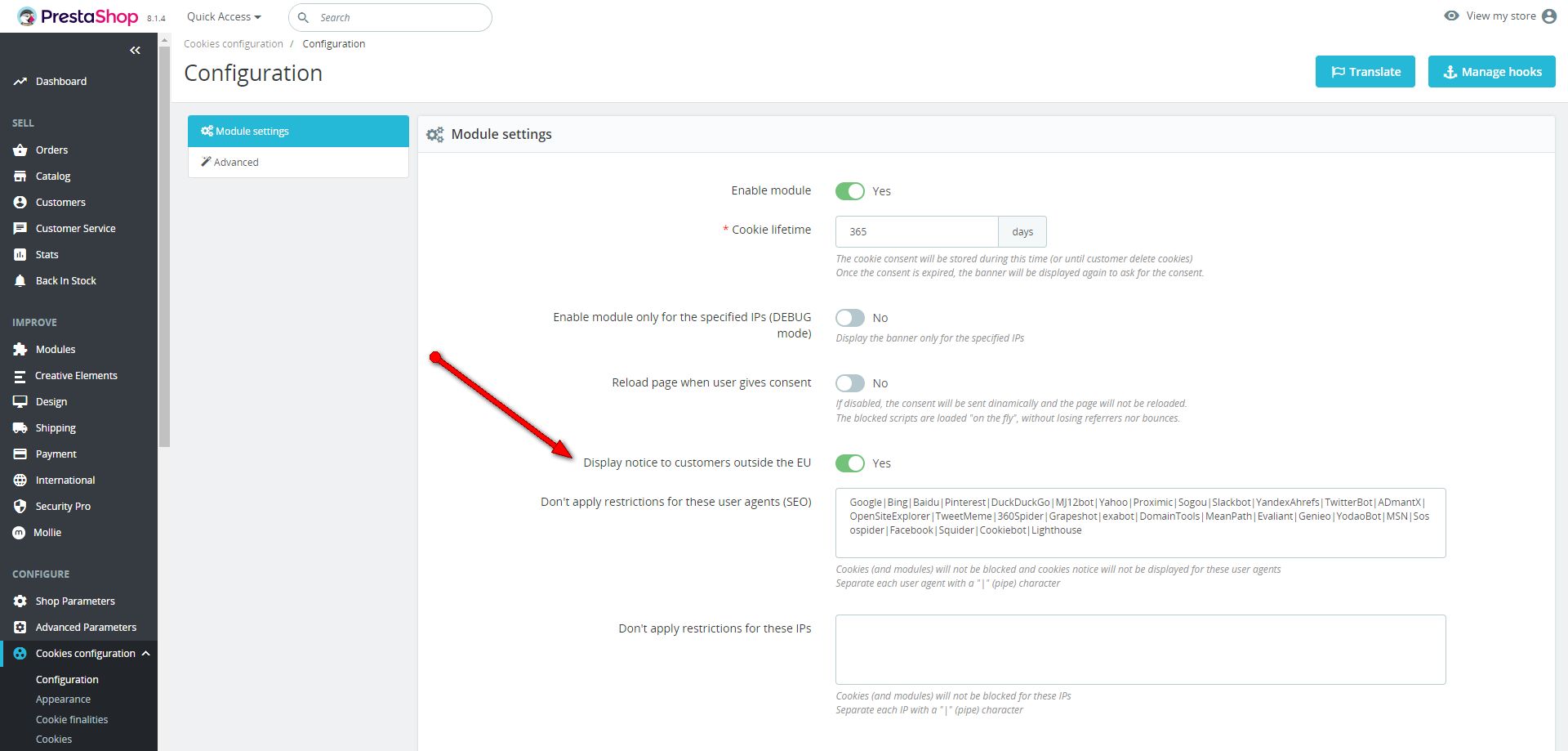Switch off notice for customers outside EU
This screenshot has width=1568, height=751.
point(849,463)
